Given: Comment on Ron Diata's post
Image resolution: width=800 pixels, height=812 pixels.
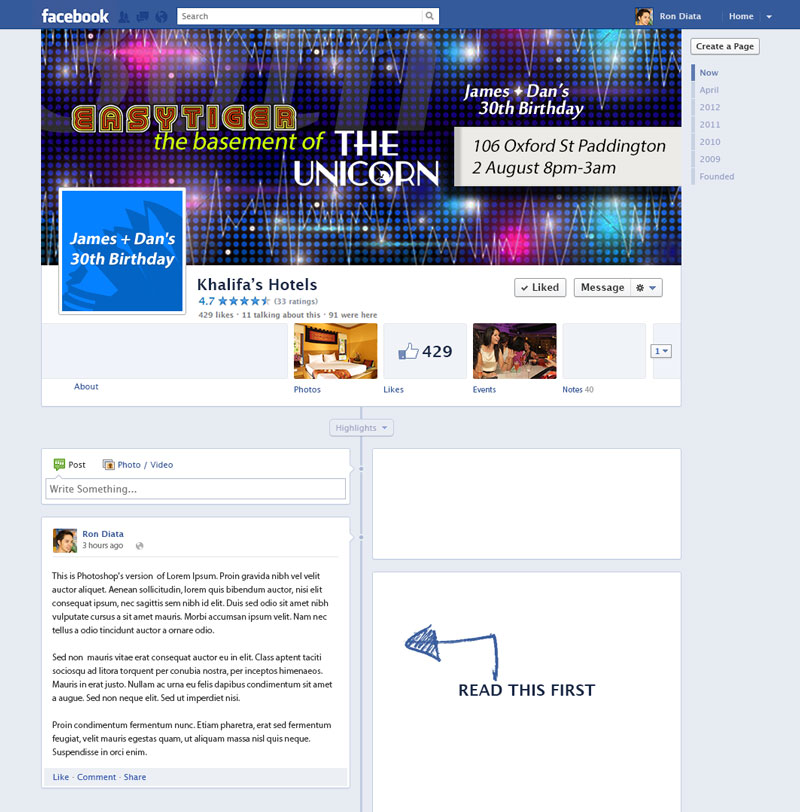Looking at the screenshot, I should click(x=96, y=777).
